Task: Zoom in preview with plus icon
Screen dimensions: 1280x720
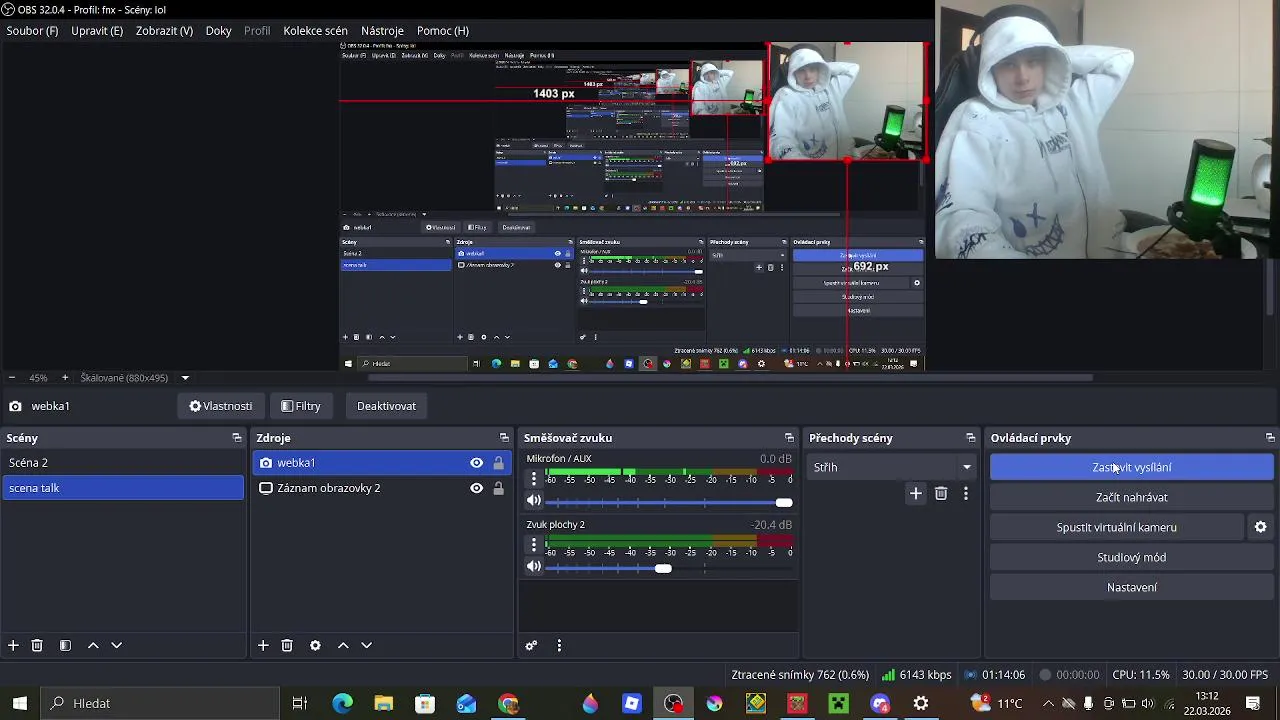Action: 65,378
